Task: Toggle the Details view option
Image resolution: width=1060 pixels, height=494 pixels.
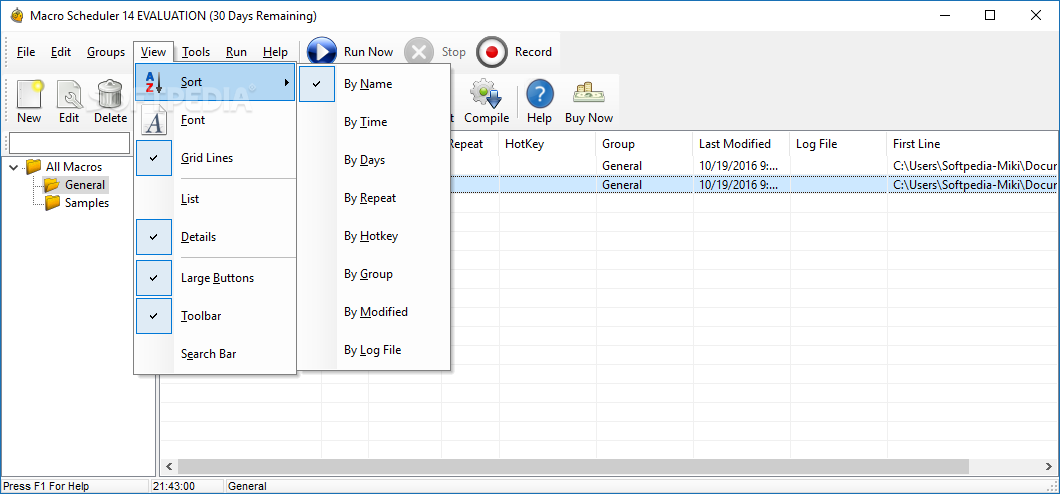Action: pyautogui.click(x=215, y=237)
